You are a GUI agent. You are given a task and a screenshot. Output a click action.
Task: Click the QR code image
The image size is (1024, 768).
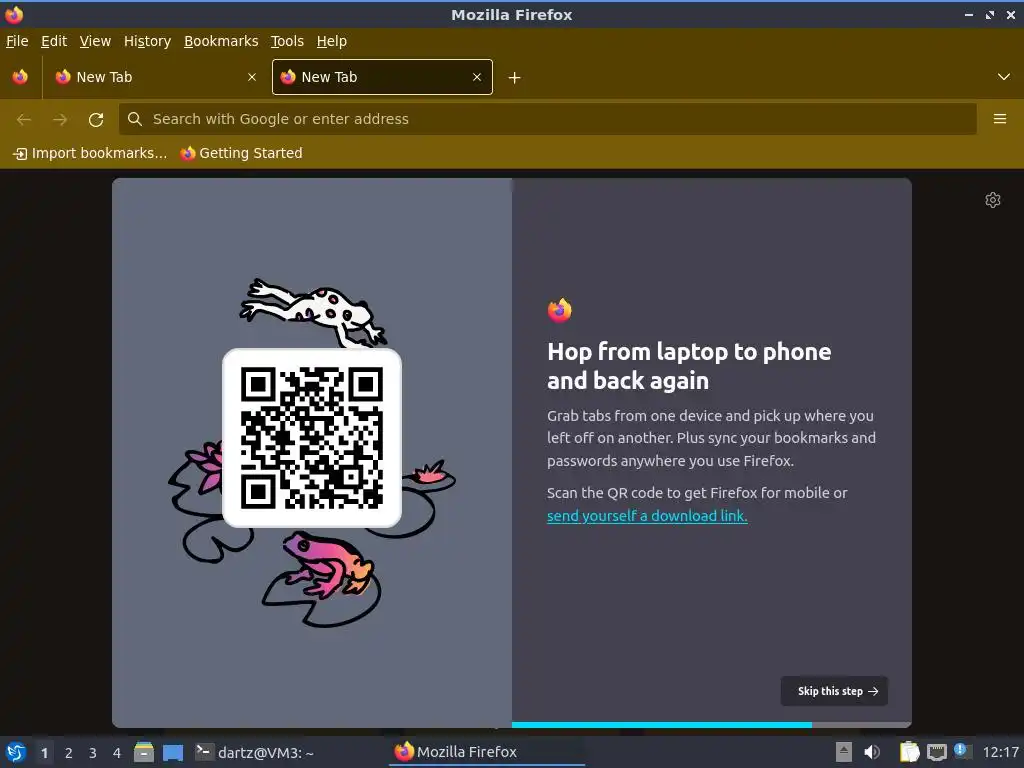[312, 438]
